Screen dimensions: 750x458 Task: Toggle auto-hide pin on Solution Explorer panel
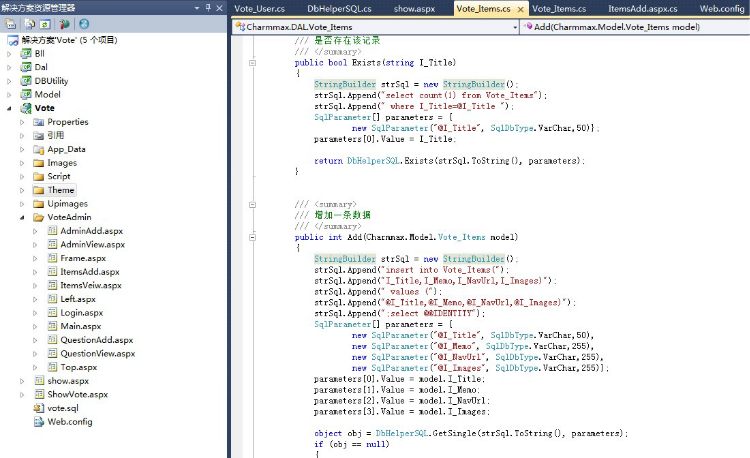pos(208,8)
